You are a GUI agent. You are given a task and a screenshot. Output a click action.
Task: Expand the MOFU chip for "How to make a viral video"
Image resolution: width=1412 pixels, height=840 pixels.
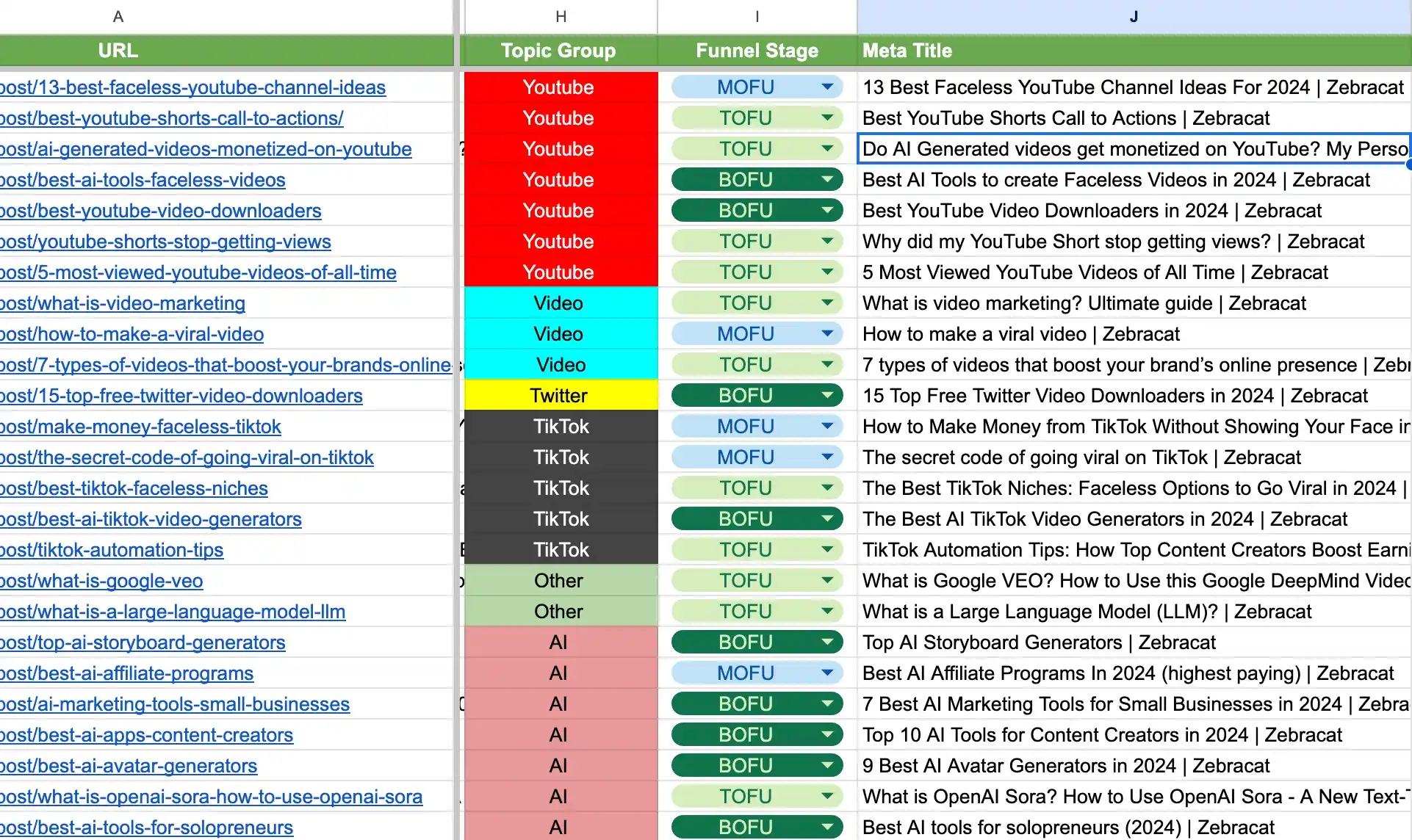click(827, 333)
